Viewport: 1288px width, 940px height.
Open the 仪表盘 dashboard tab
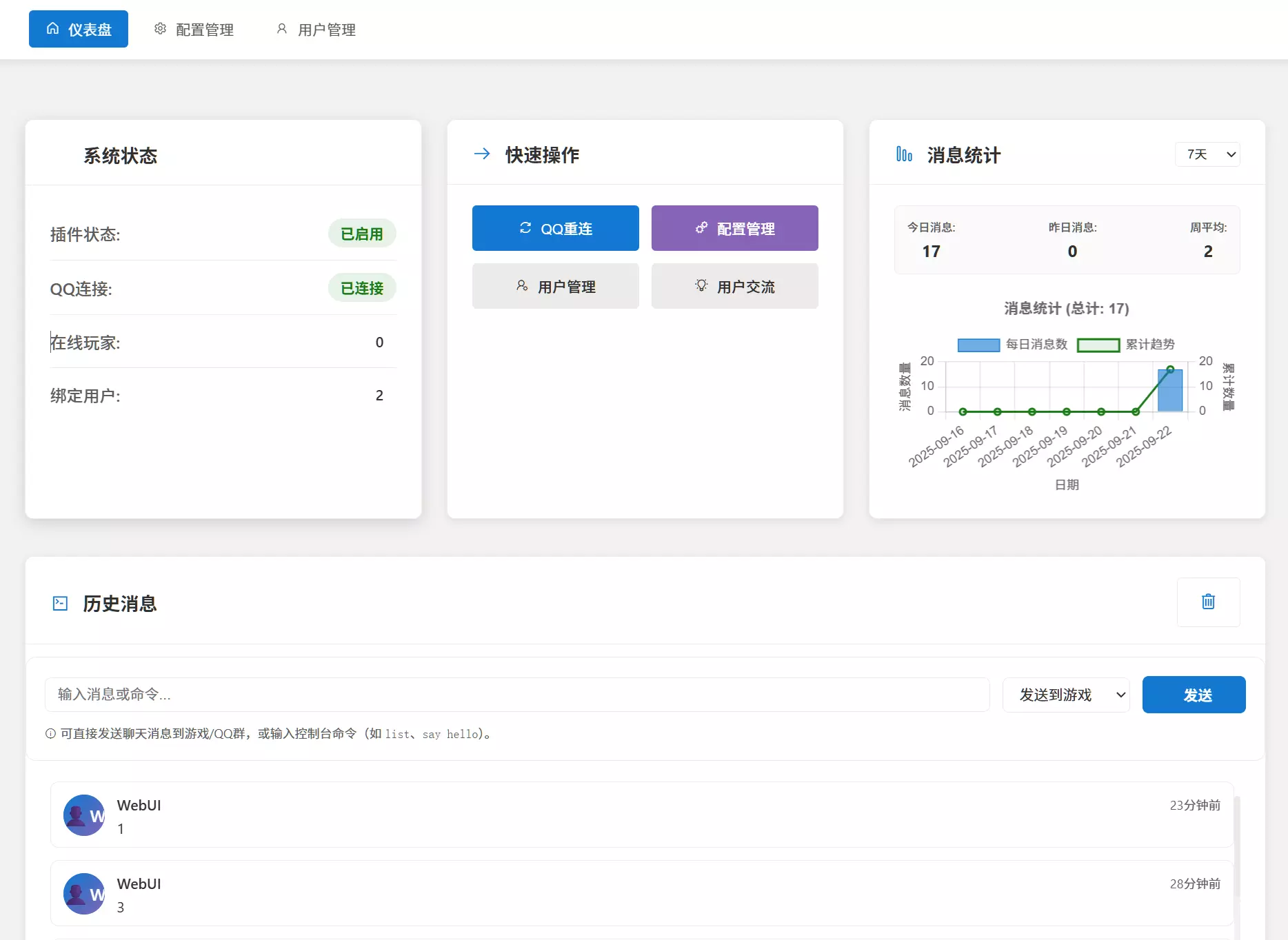coord(79,29)
